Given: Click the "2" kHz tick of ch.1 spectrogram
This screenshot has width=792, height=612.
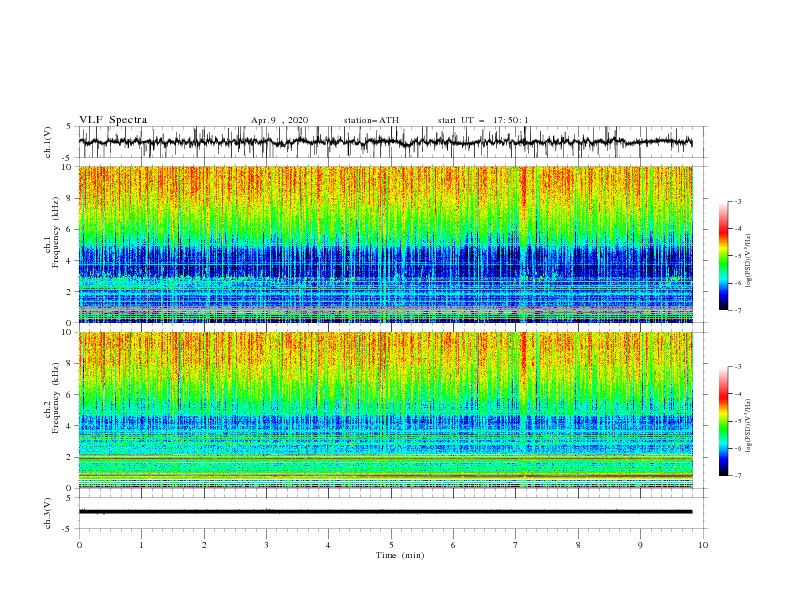Looking at the screenshot, I should 71,292.
